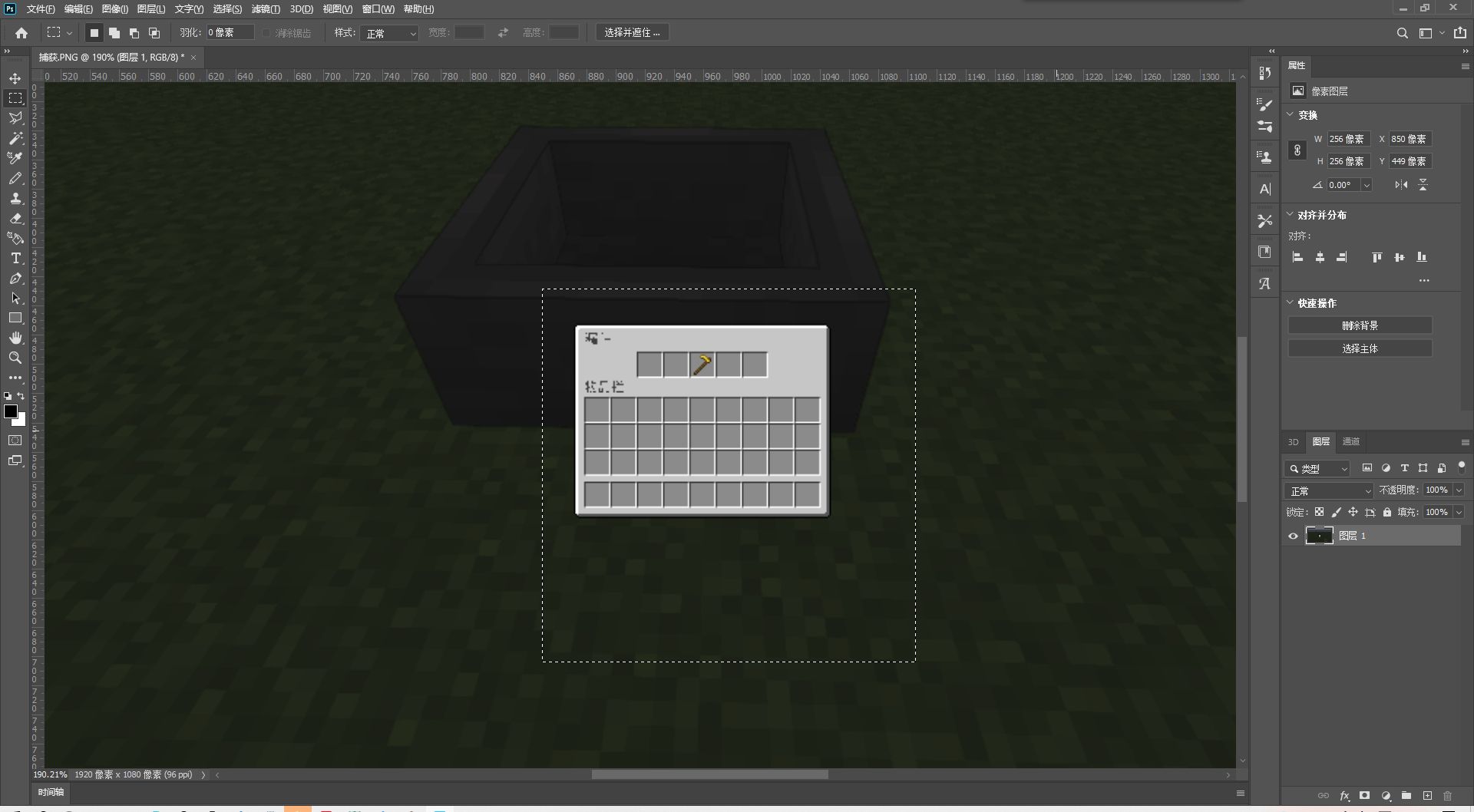Screen dimensions: 1474x812
Task: Open the Clone Source panel icon
Action: pos(1264,157)
